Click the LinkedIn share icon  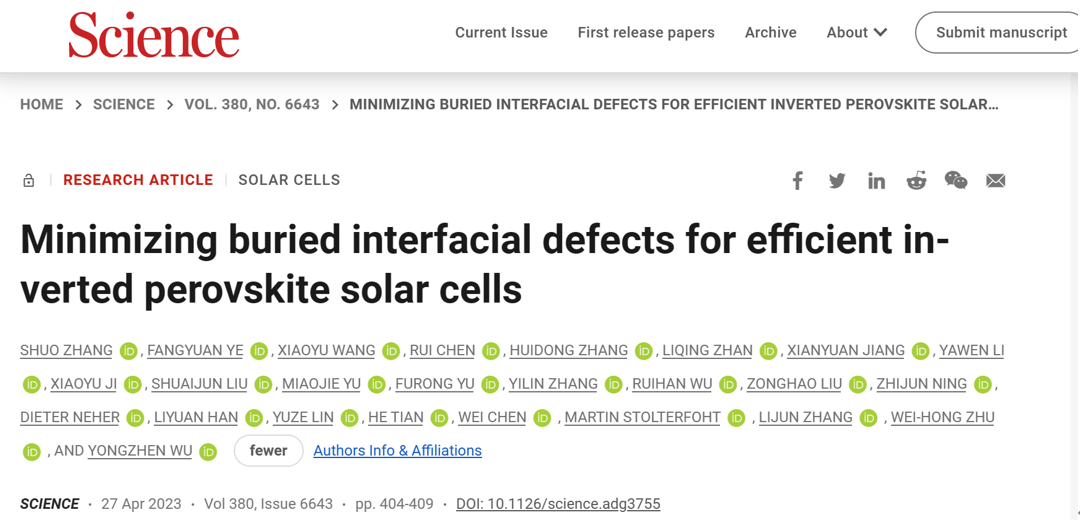[876, 181]
